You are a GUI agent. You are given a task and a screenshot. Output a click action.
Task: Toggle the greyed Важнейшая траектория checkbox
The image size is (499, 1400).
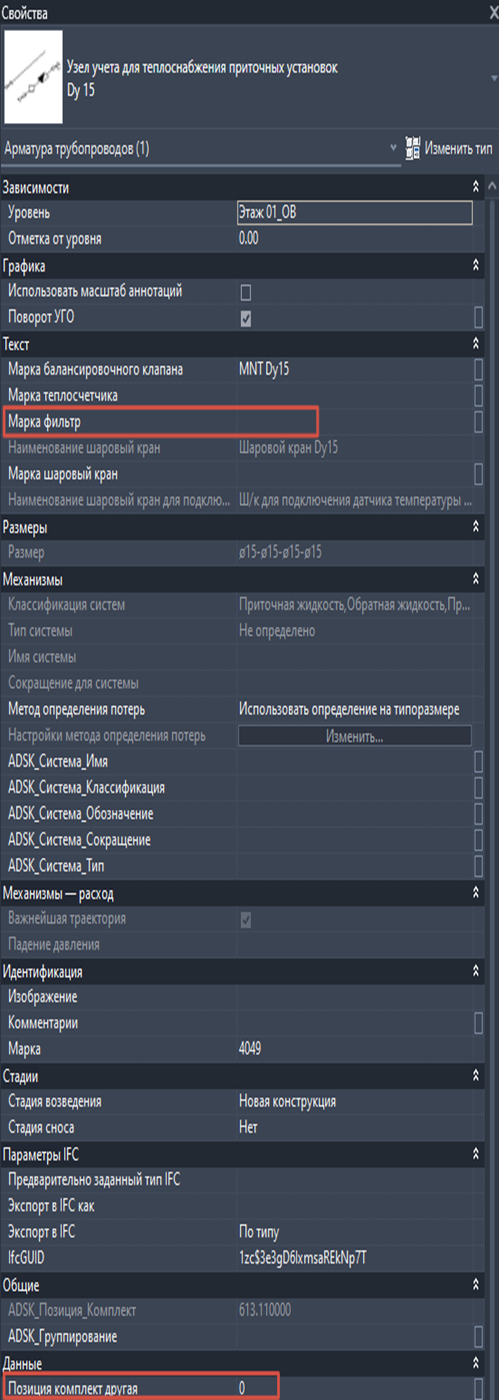[x=245, y=919]
